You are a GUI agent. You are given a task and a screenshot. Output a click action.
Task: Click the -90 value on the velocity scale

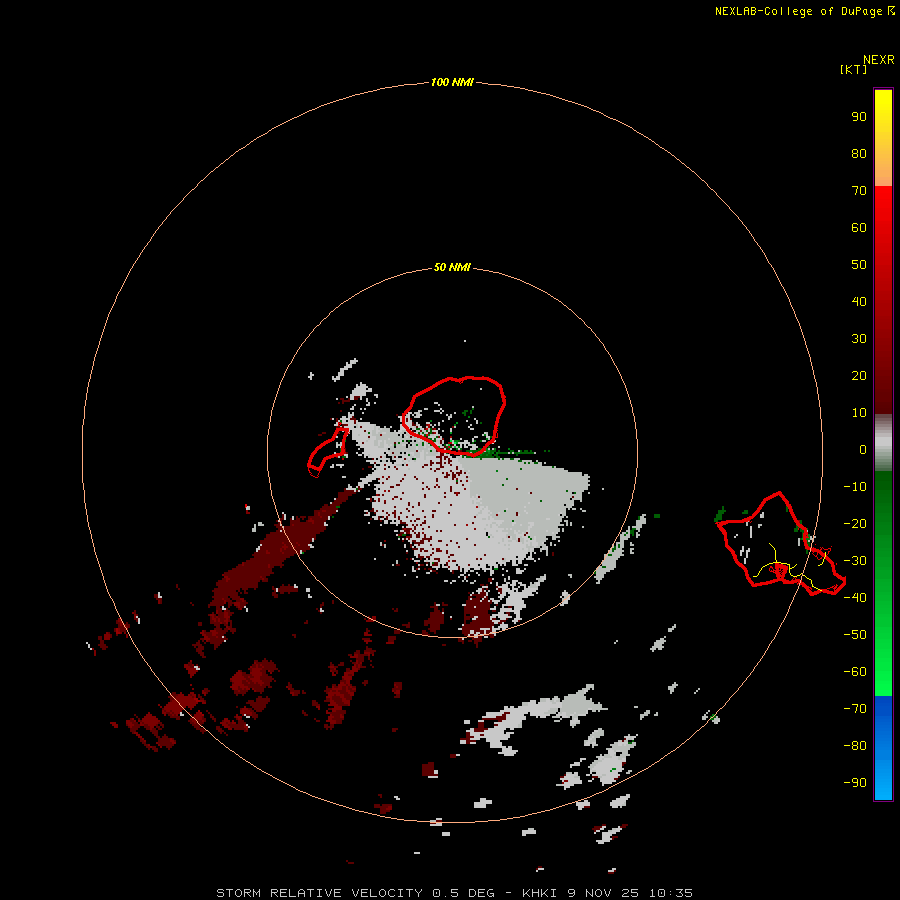855,782
